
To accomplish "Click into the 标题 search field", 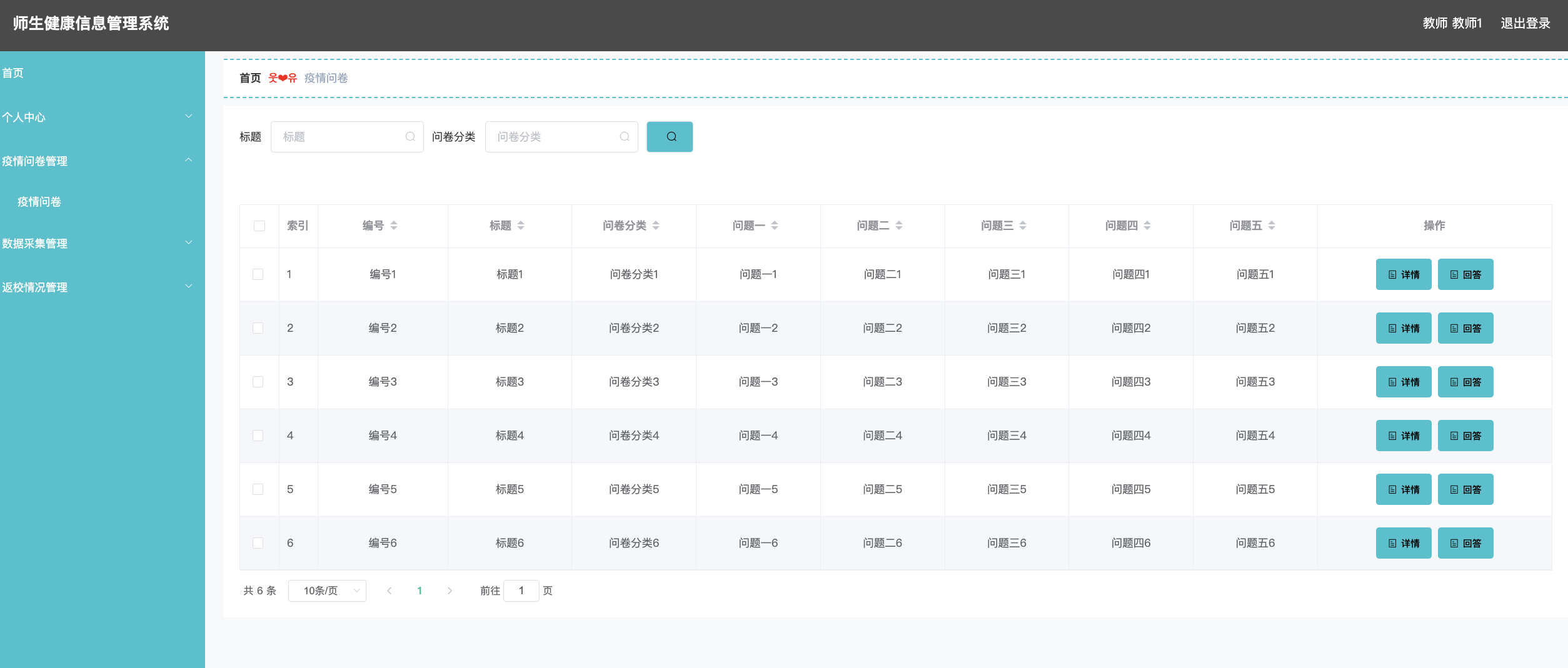I will point(347,137).
